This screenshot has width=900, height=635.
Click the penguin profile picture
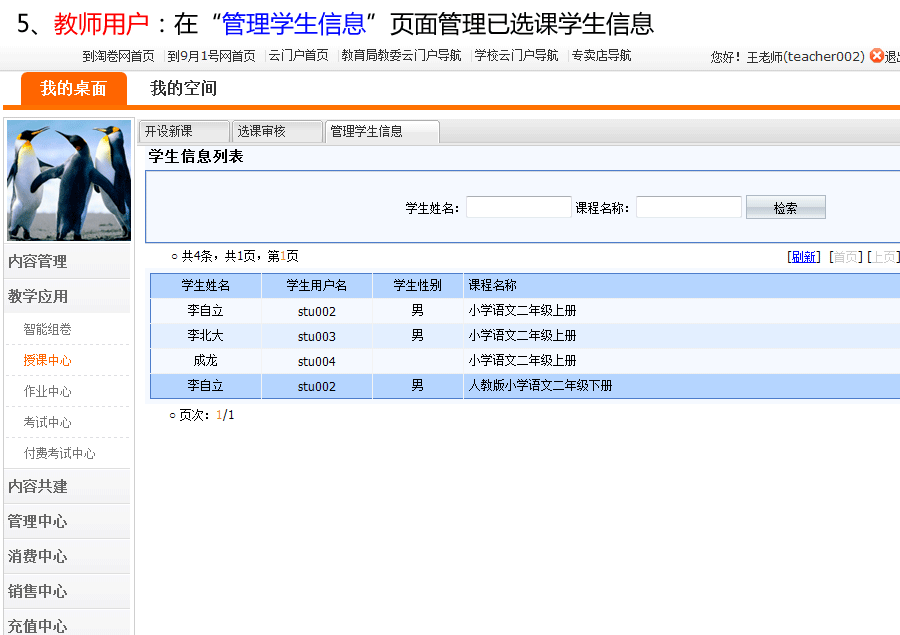[69, 180]
